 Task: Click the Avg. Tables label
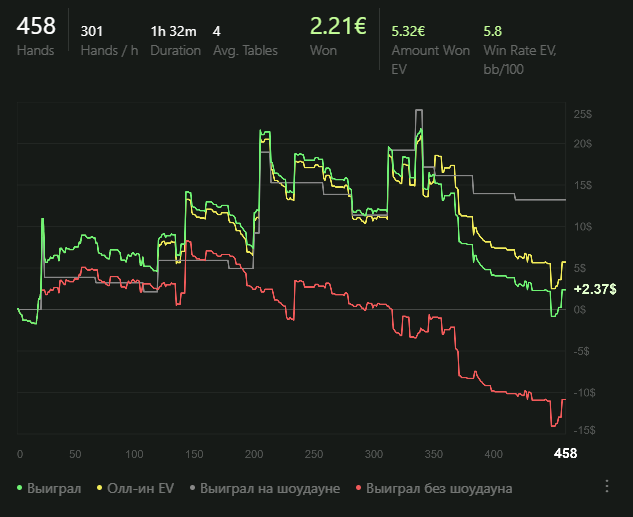(x=245, y=50)
